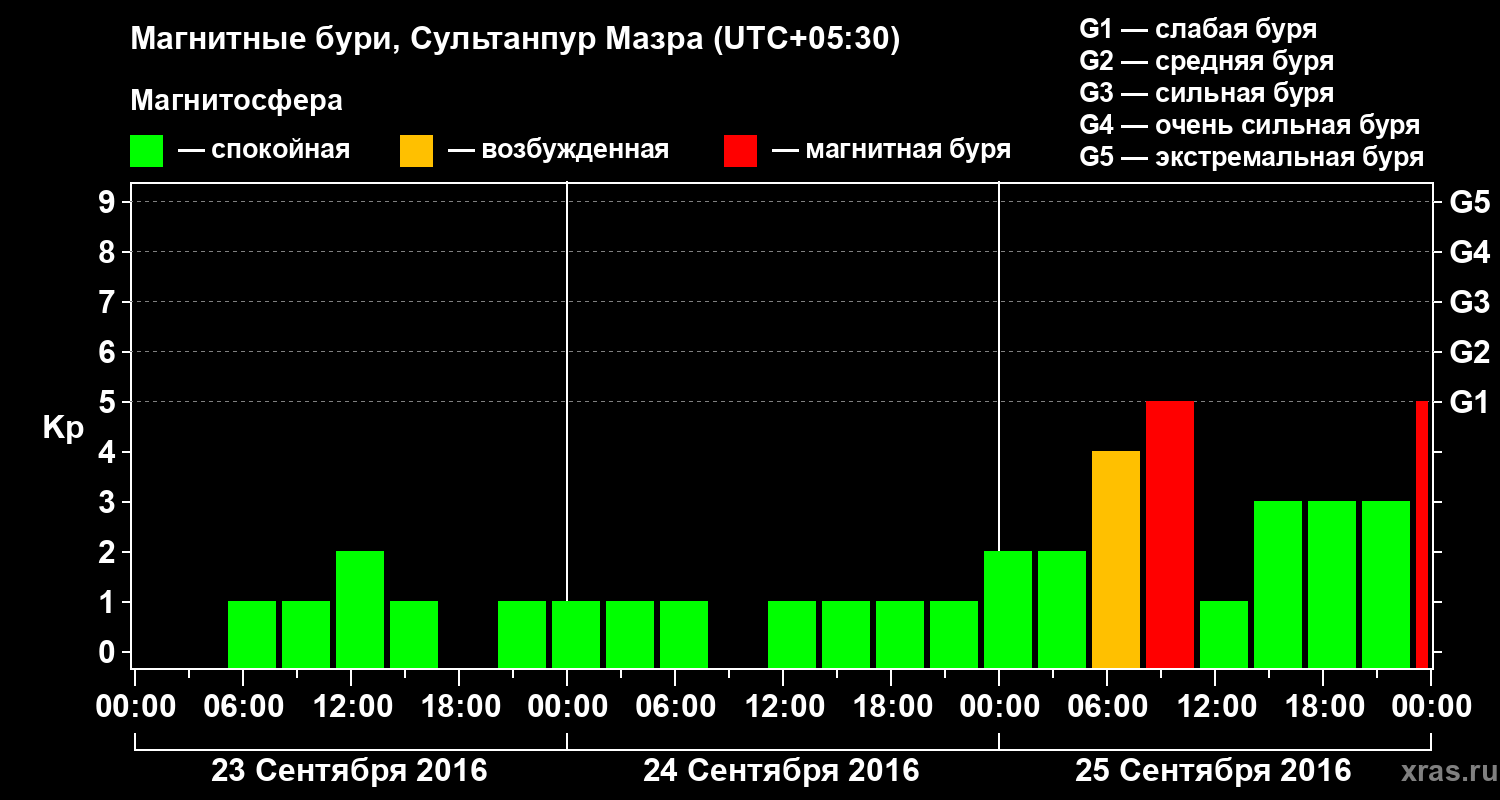Click the last green Kp 3 bar before midnight, 25 September

1386,585
